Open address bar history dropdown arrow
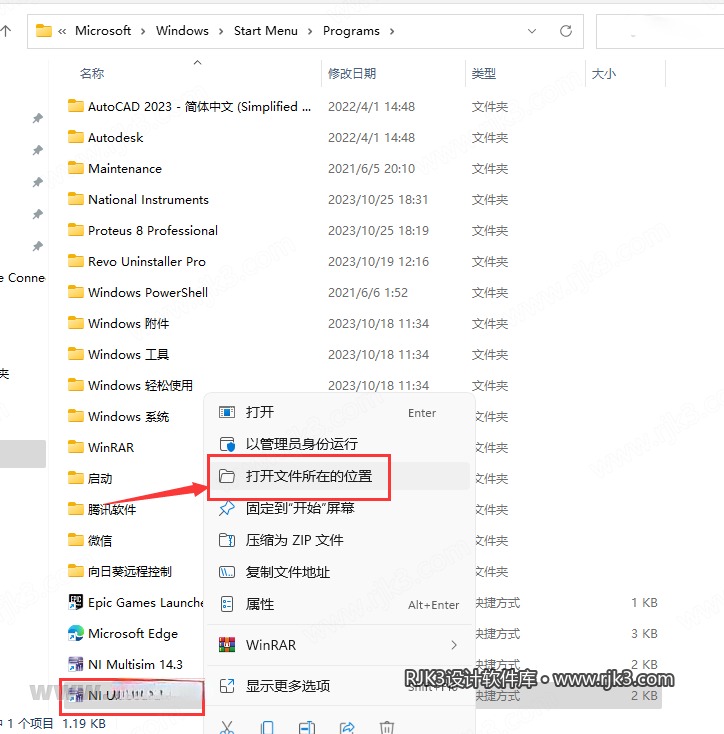Image resolution: width=724 pixels, height=734 pixels. click(532, 31)
